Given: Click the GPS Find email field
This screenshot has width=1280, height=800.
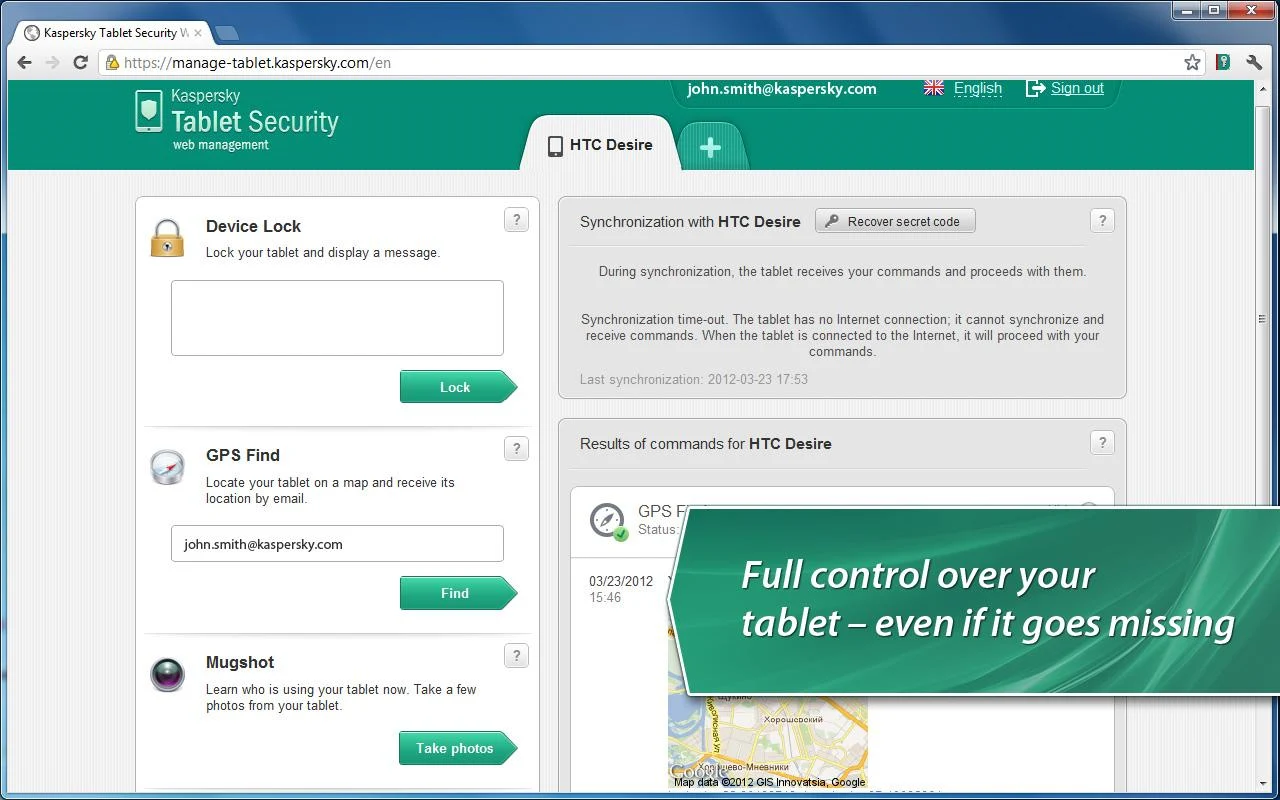Looking at the screenshot, I should 337,544.
